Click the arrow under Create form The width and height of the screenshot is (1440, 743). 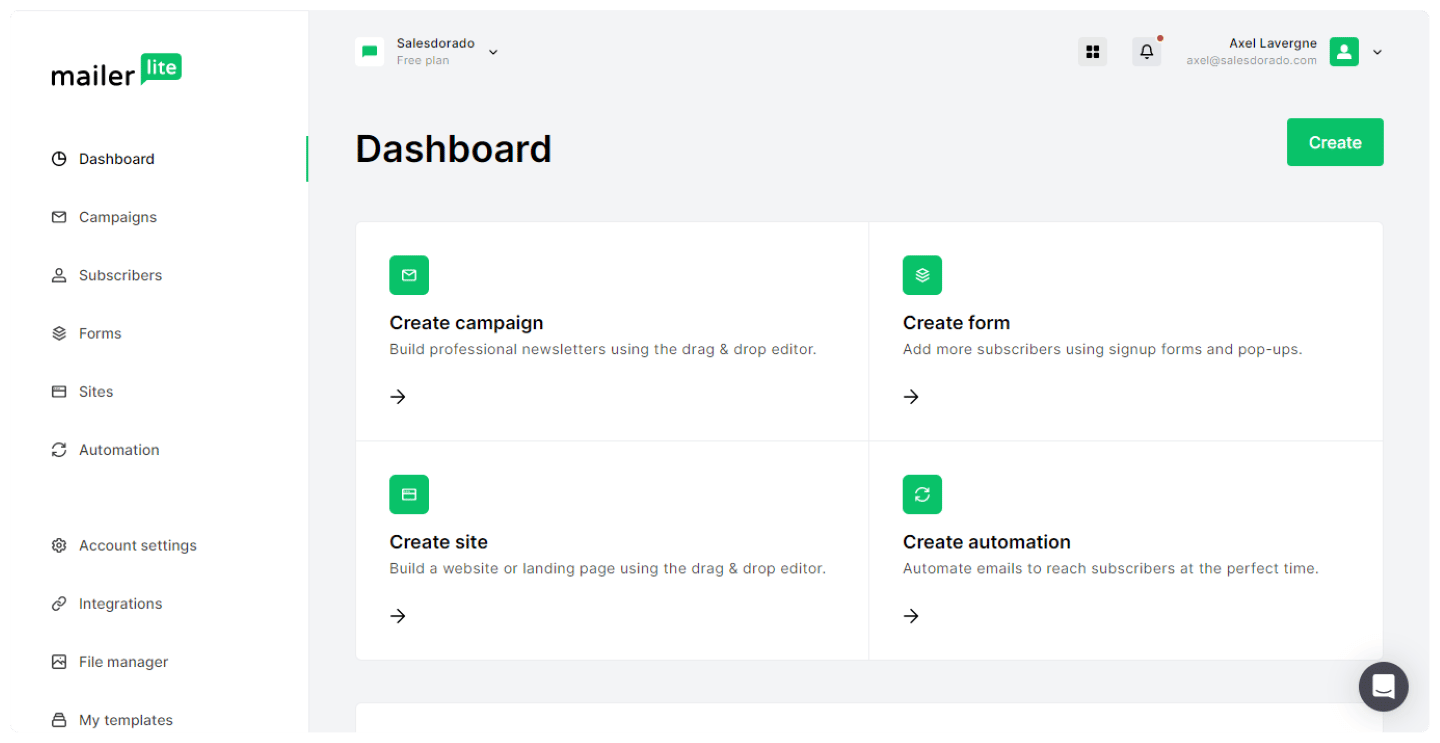(x=911, y=397)
